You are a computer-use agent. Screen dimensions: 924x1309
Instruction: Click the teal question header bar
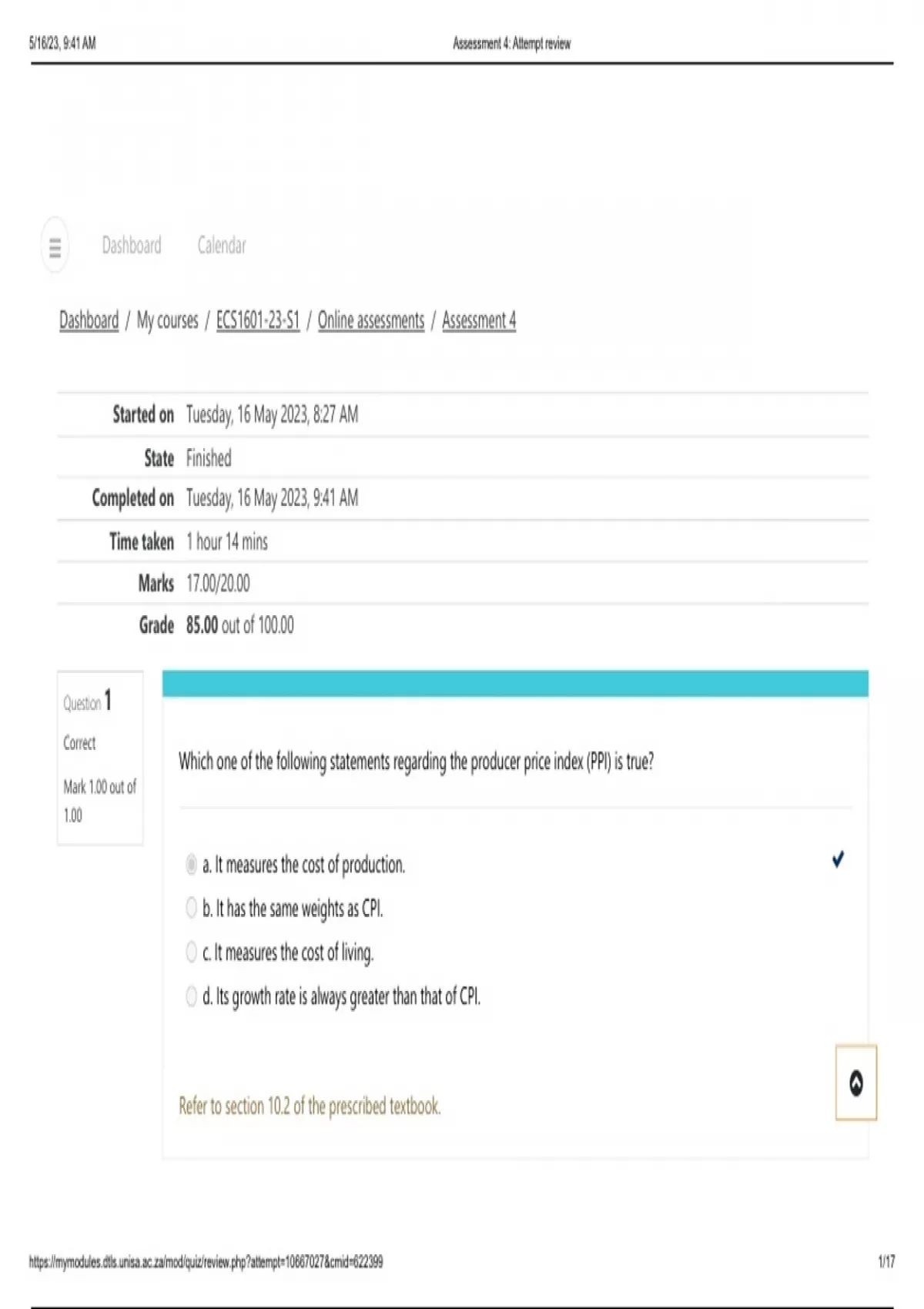coord(514,683)
